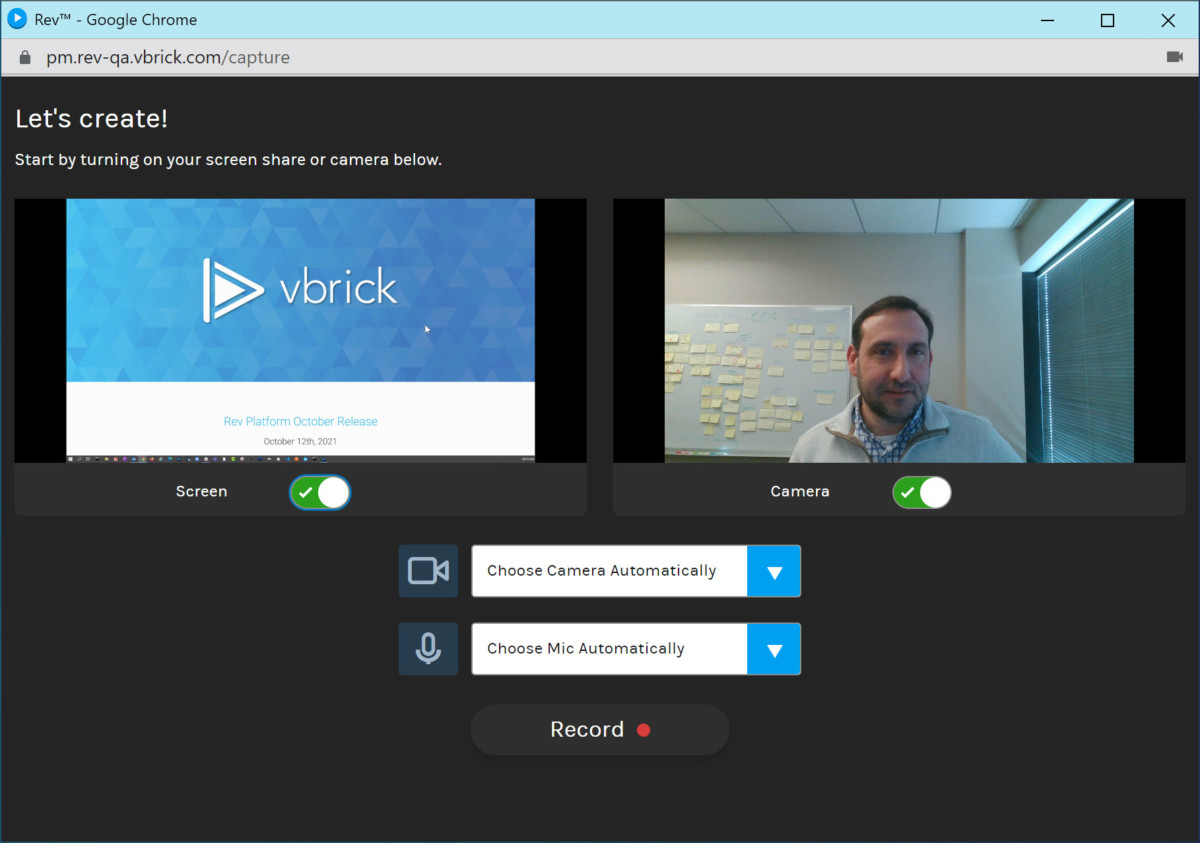This screenshot has height=843, width=1200.
Task: Click the microphone icon beside the mic dropdown
Action: coord(428,648)
